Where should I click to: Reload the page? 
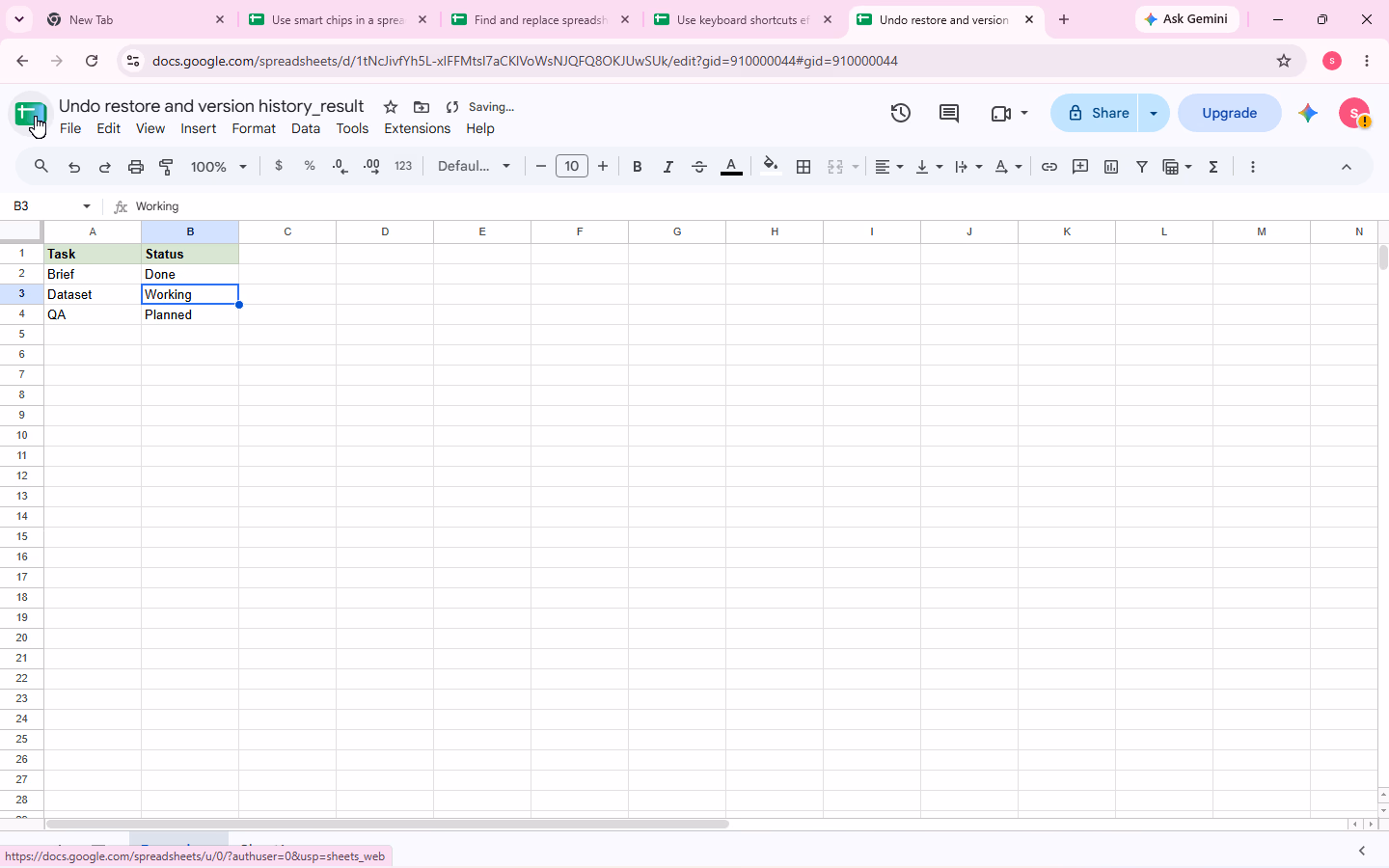click(x=92, y=61)
